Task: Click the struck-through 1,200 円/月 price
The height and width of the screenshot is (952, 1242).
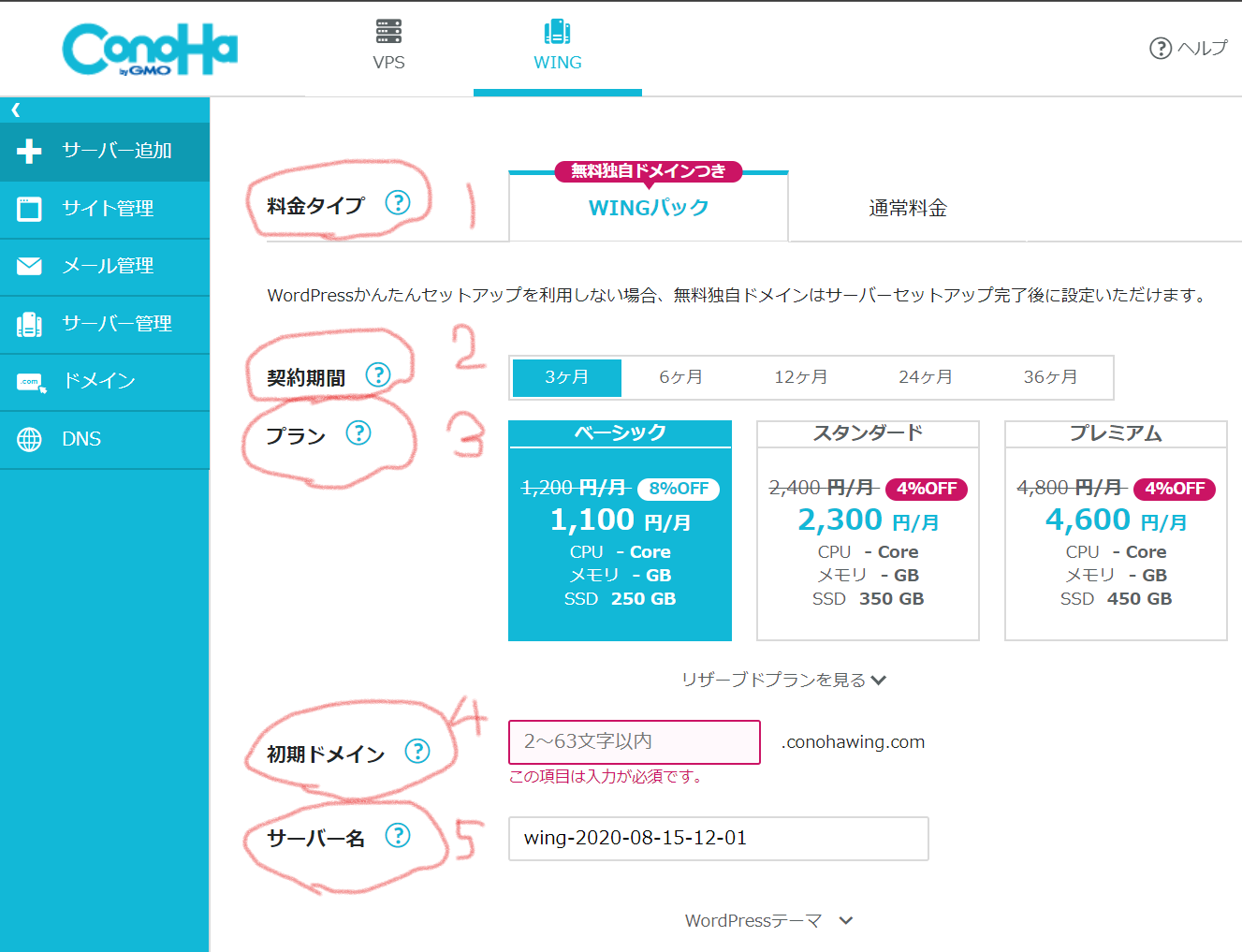Action: pos(575,488)
